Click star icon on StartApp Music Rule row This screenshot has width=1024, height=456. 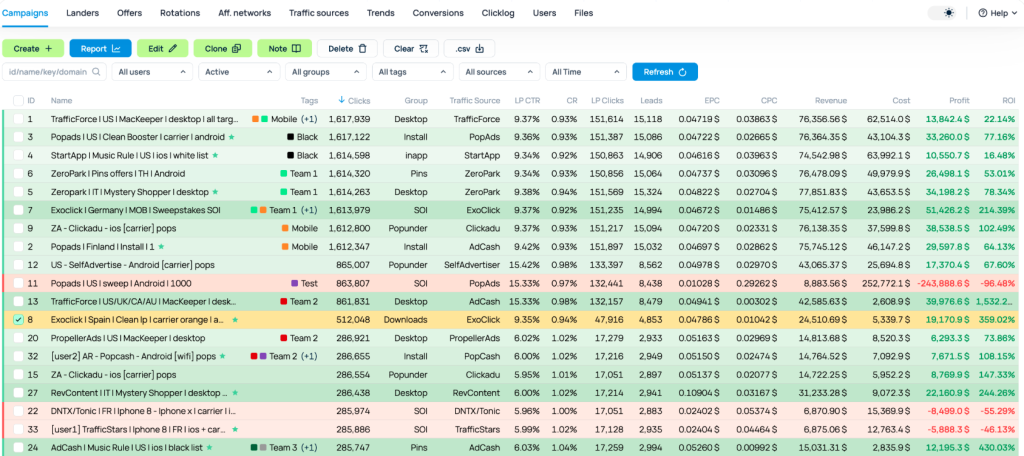click(216, 155)
